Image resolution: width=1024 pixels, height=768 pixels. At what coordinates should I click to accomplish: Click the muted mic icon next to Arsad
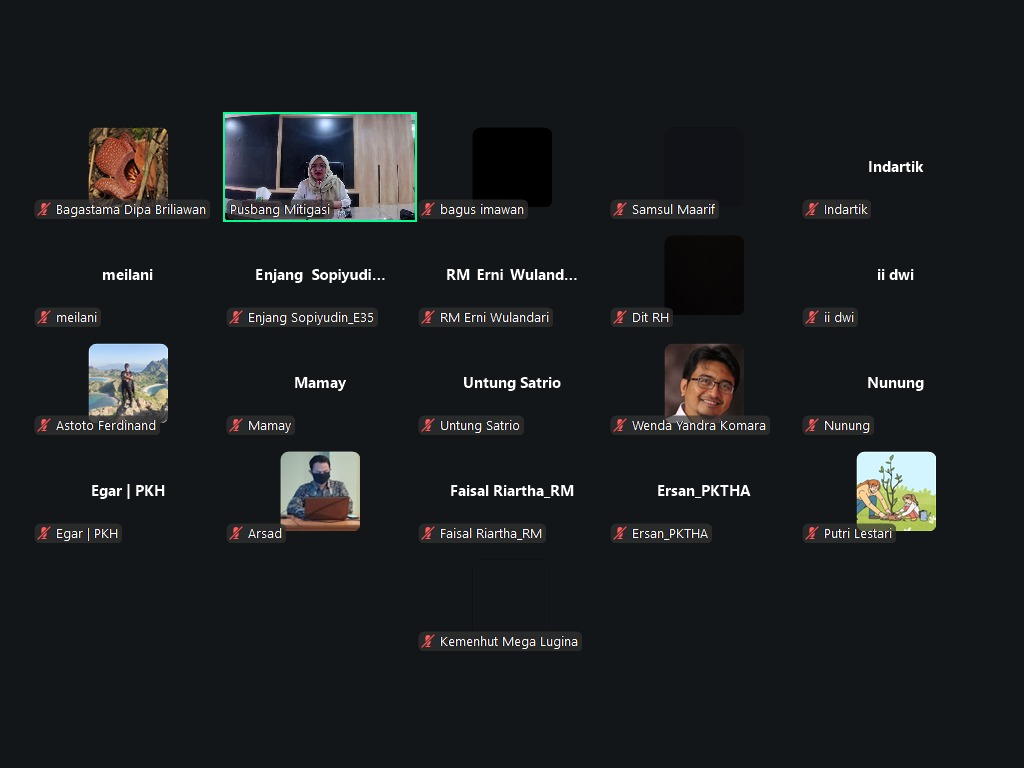point(236,534)
